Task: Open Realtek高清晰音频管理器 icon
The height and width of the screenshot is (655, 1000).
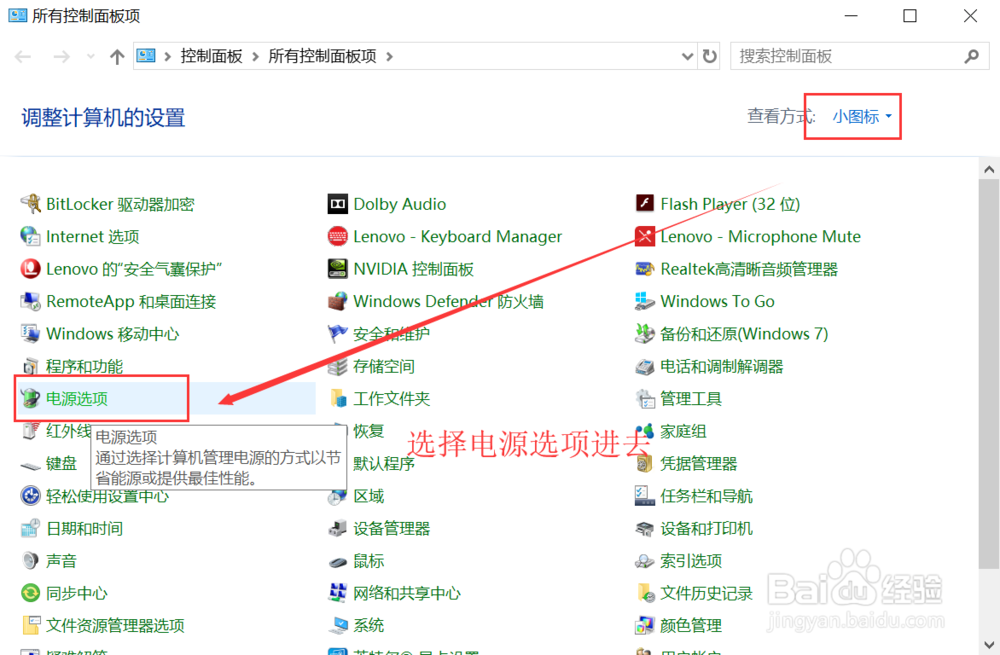Action: point(645,269)
